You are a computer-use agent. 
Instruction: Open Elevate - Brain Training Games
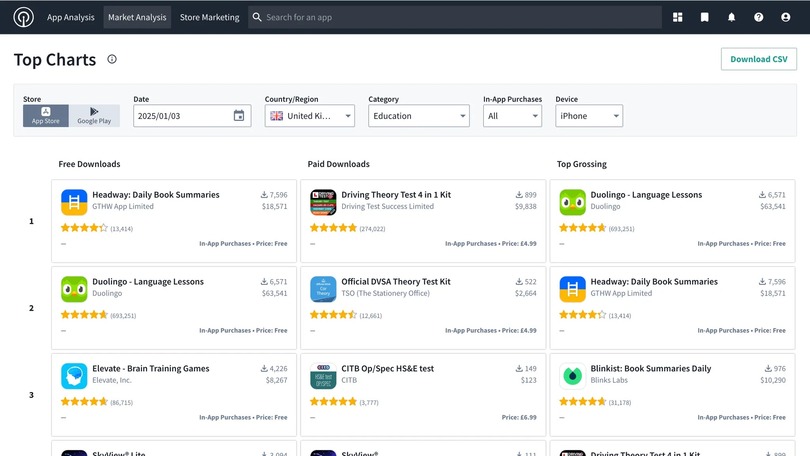coord(150,368)
